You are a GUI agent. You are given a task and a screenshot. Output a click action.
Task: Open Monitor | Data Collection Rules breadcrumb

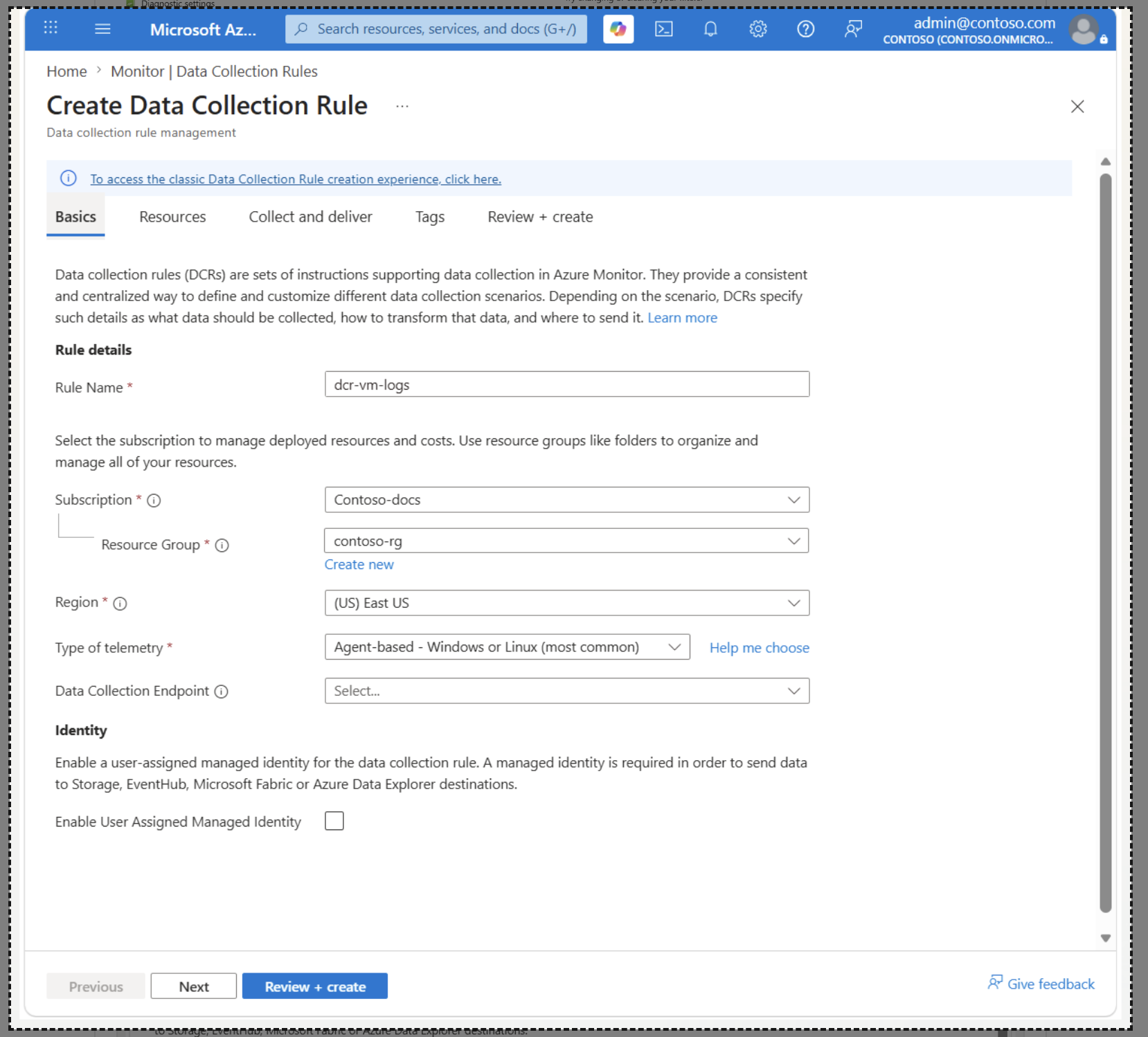(x=214, y=71)
